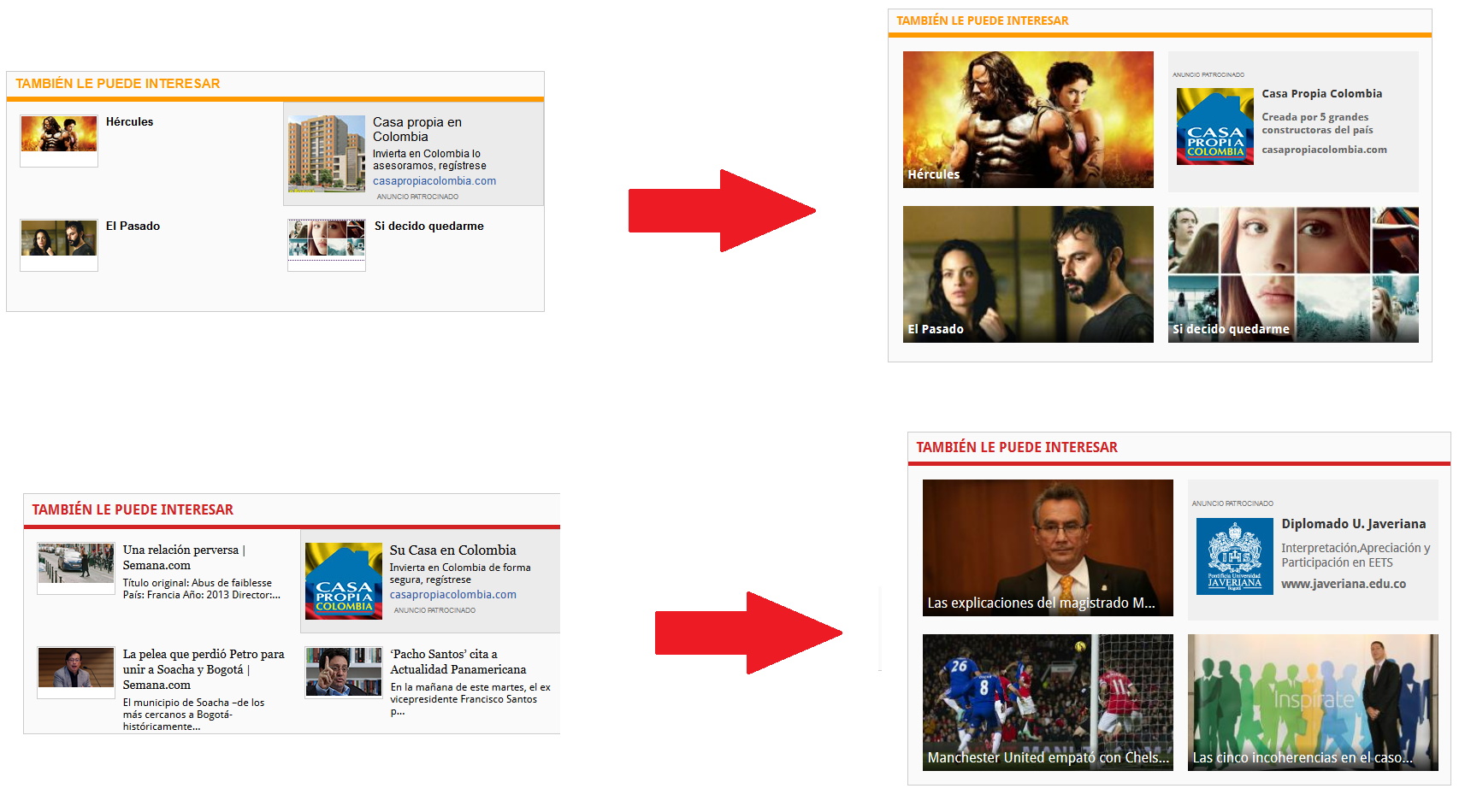Image resolution: width=1471 pixels, height=812 pixels.
Task: Click the magistrado explanations news tile
Action: pyautogui.click(x=1048, y=548)
